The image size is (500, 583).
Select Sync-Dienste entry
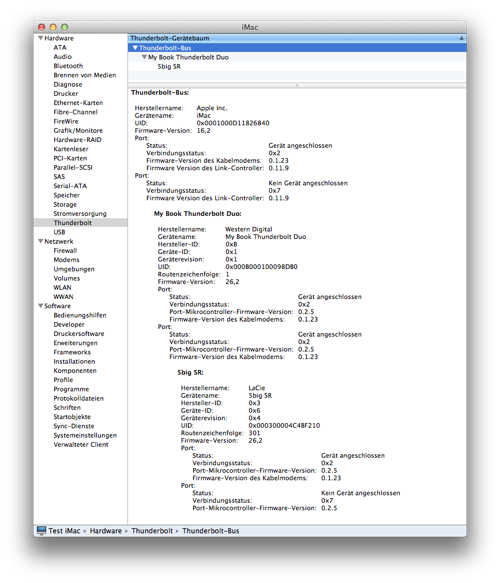(x=74, y=426)
